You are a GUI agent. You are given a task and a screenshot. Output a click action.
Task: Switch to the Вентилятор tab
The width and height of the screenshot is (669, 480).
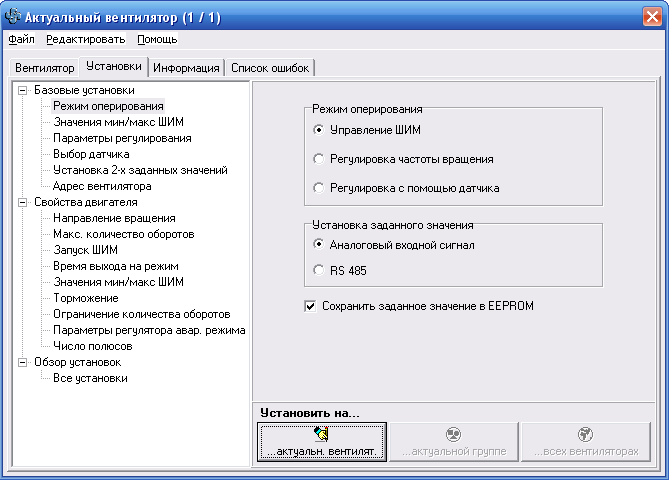pos(44,68)
